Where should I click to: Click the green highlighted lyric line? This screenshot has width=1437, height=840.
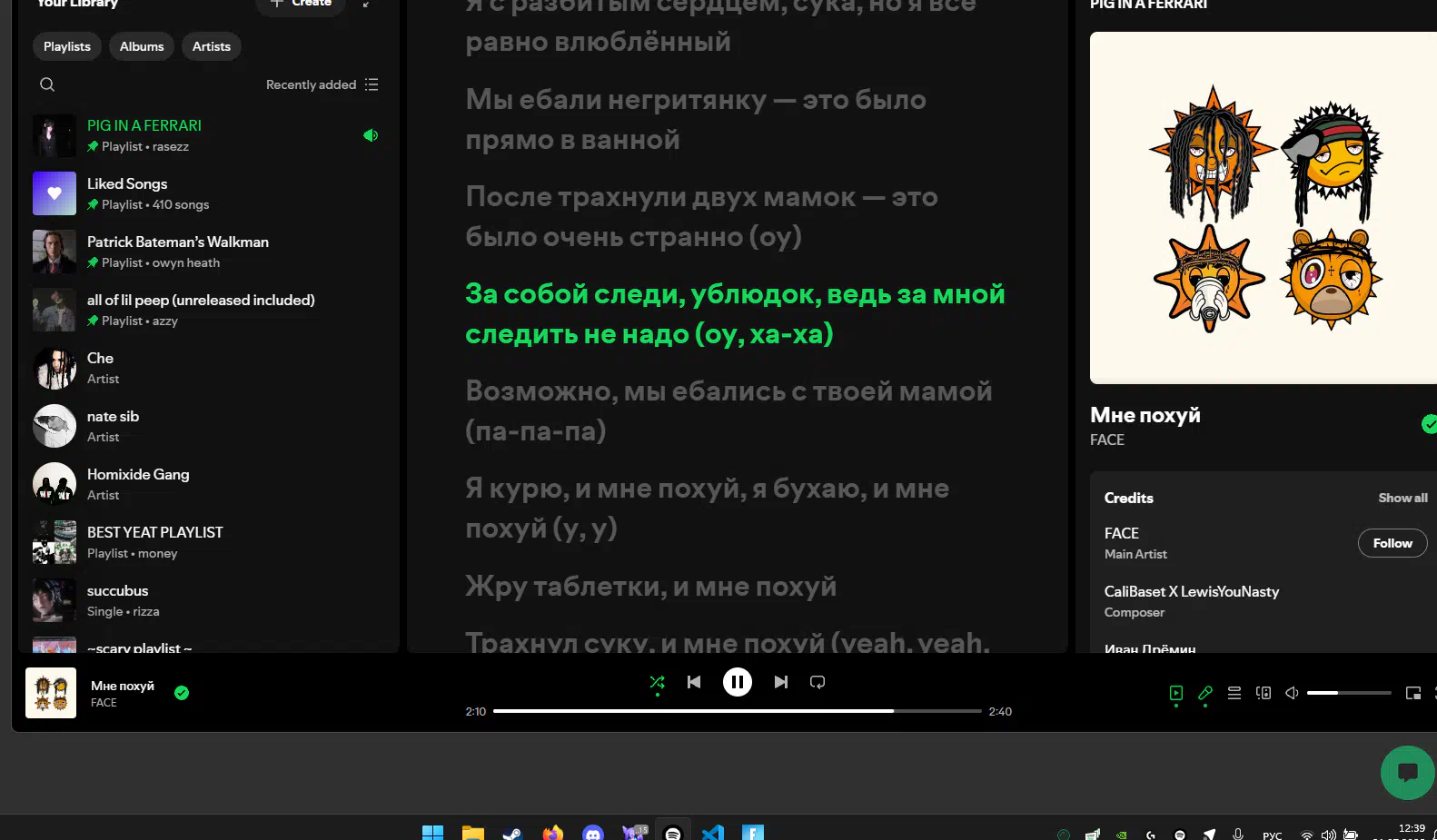[735, 313]
